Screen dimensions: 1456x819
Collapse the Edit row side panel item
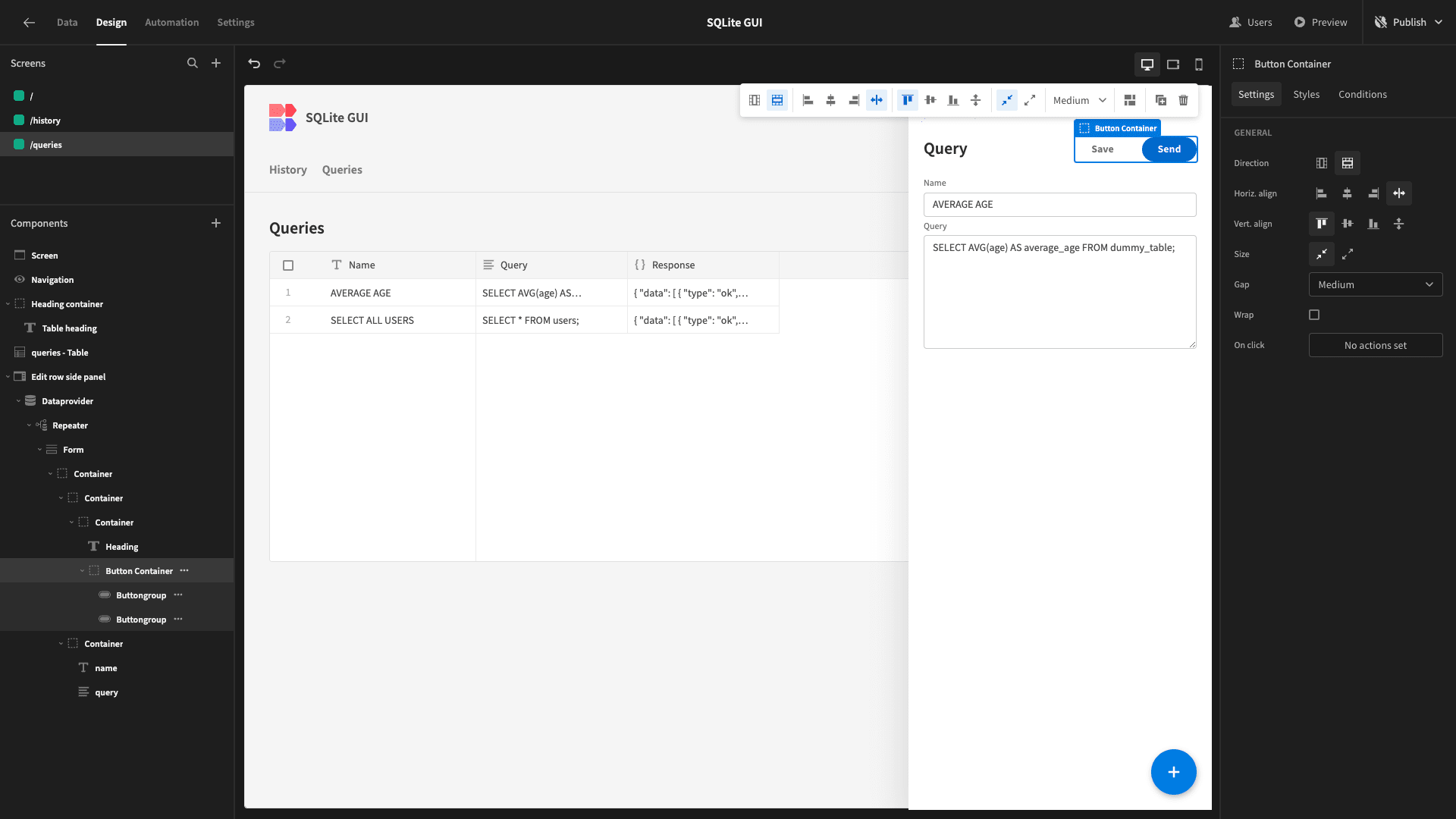click(8, 377)
